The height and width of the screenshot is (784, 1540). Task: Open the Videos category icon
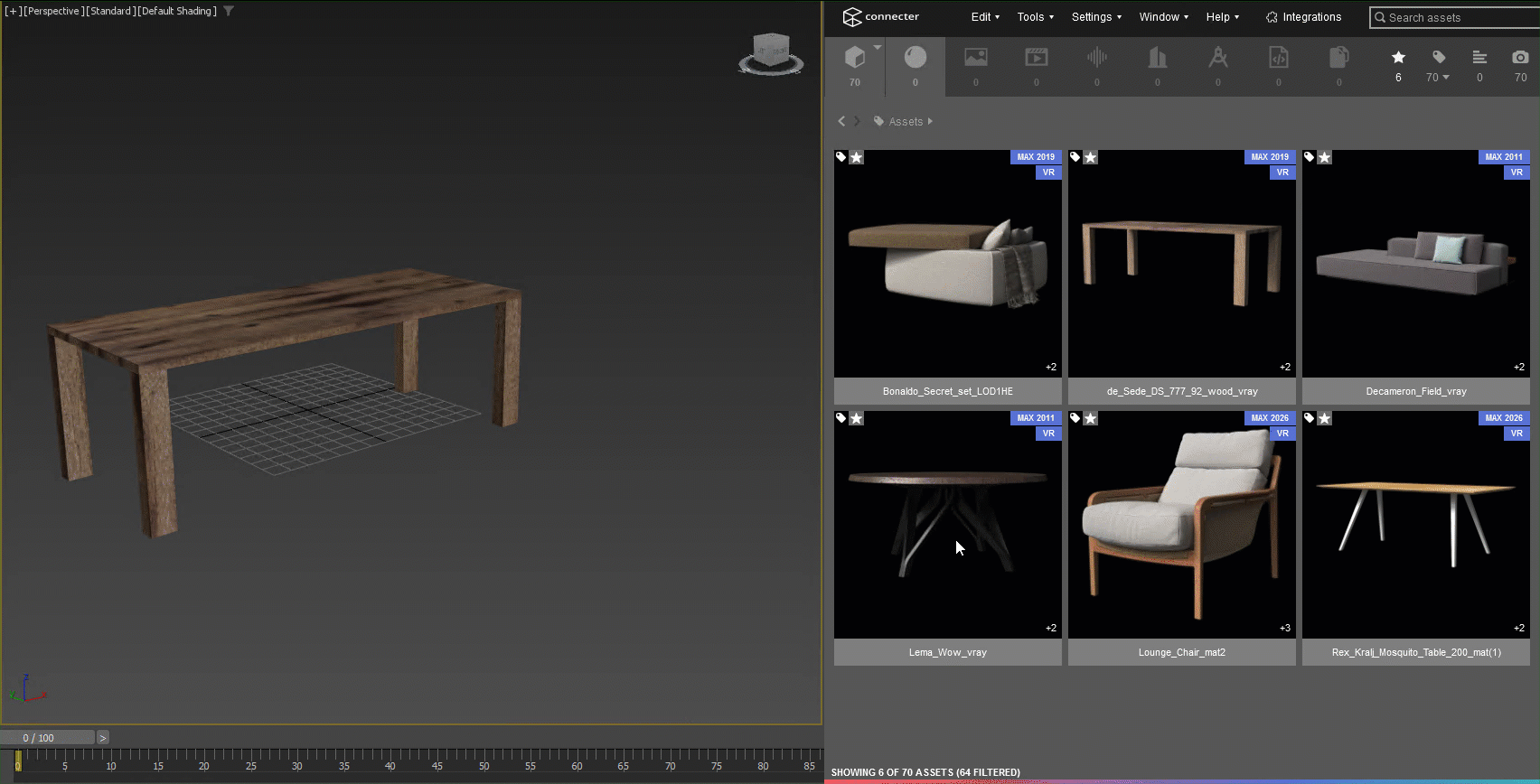tap(1037, 58)
